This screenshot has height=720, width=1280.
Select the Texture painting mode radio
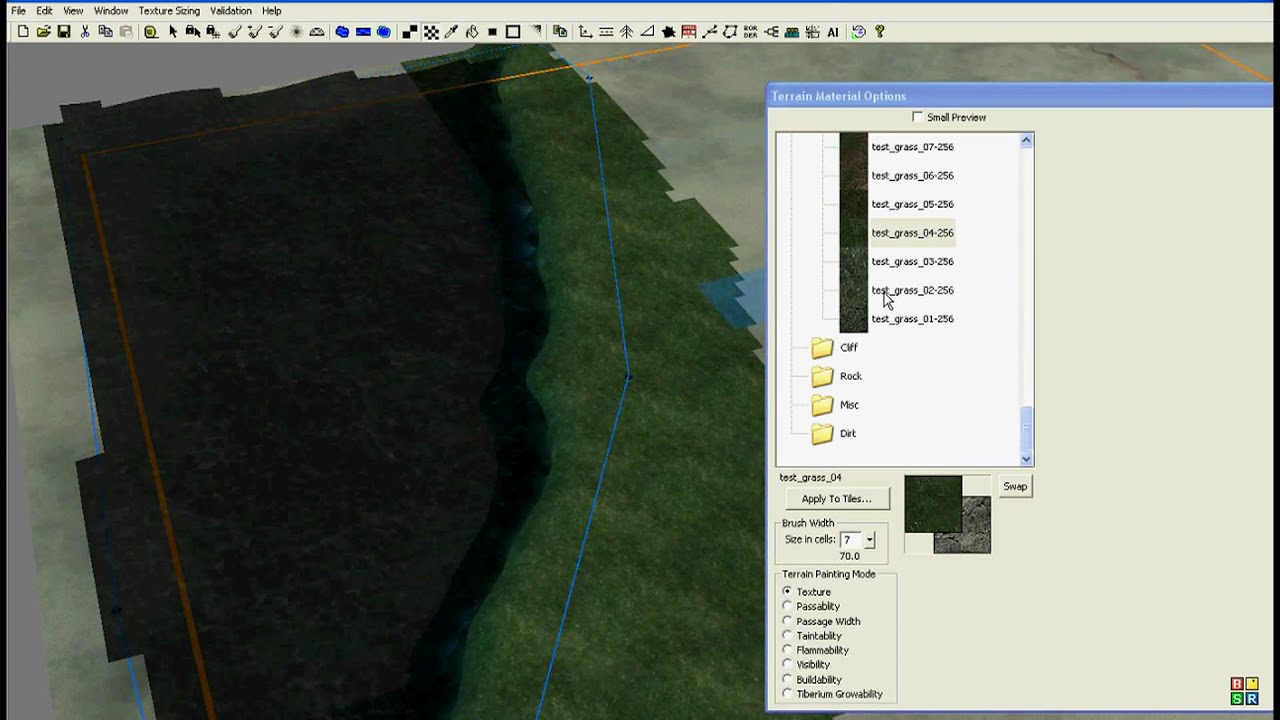[x=787, y=591]
